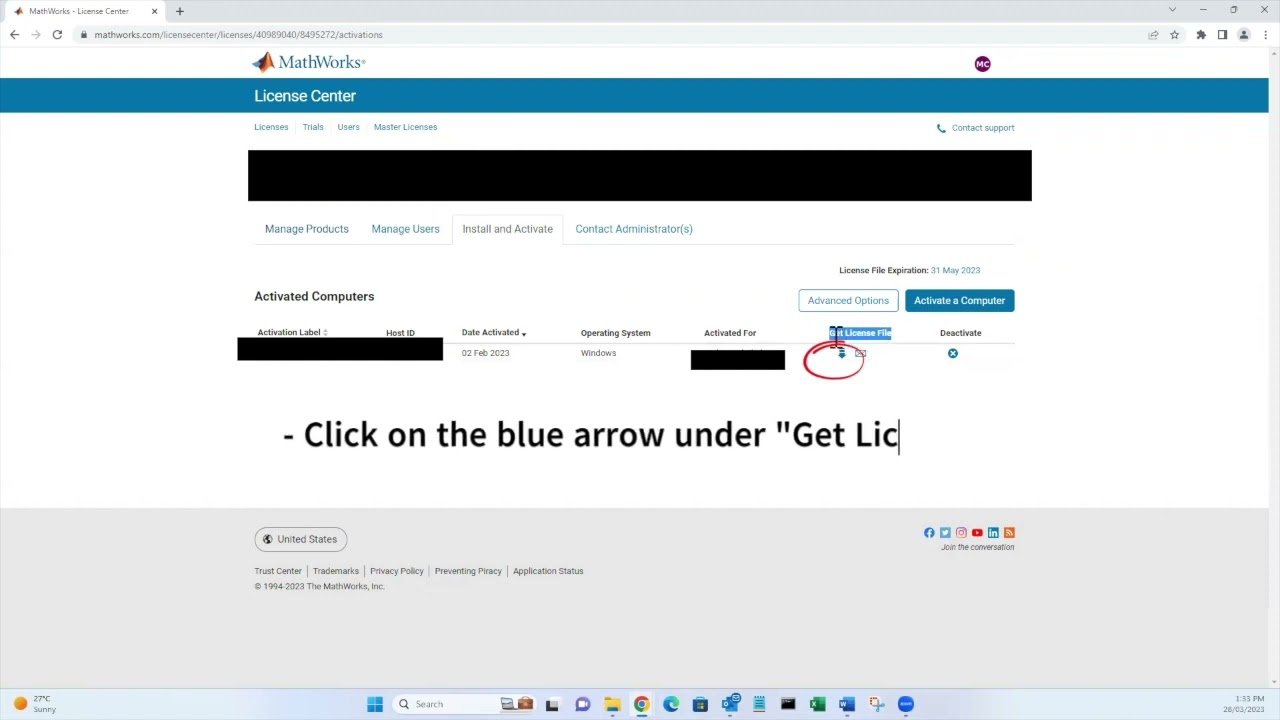Close the MathWorks License Center tab
The image size is (1280, 720).
click(154, 11)
